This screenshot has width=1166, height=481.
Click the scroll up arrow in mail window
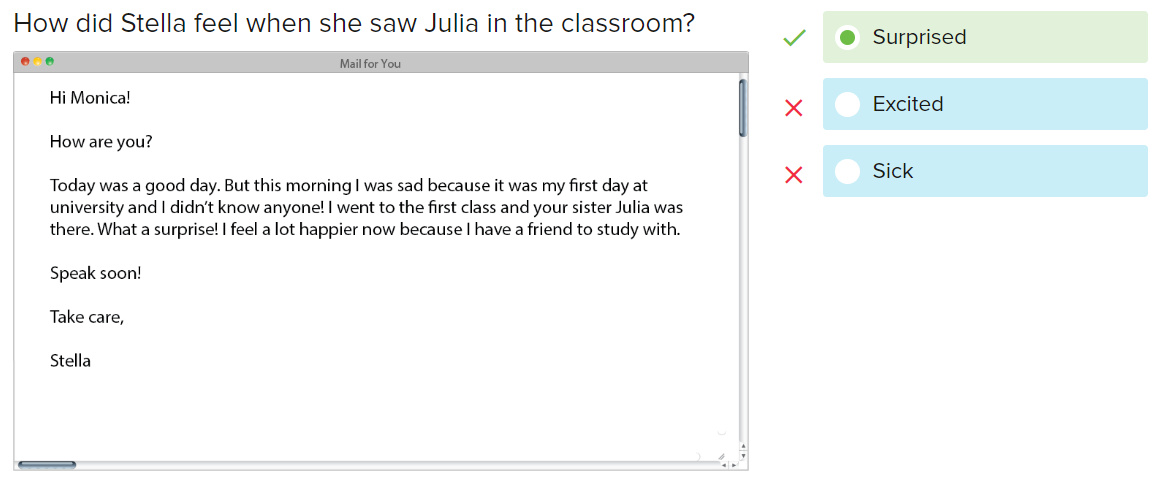(x=744, y=446)
